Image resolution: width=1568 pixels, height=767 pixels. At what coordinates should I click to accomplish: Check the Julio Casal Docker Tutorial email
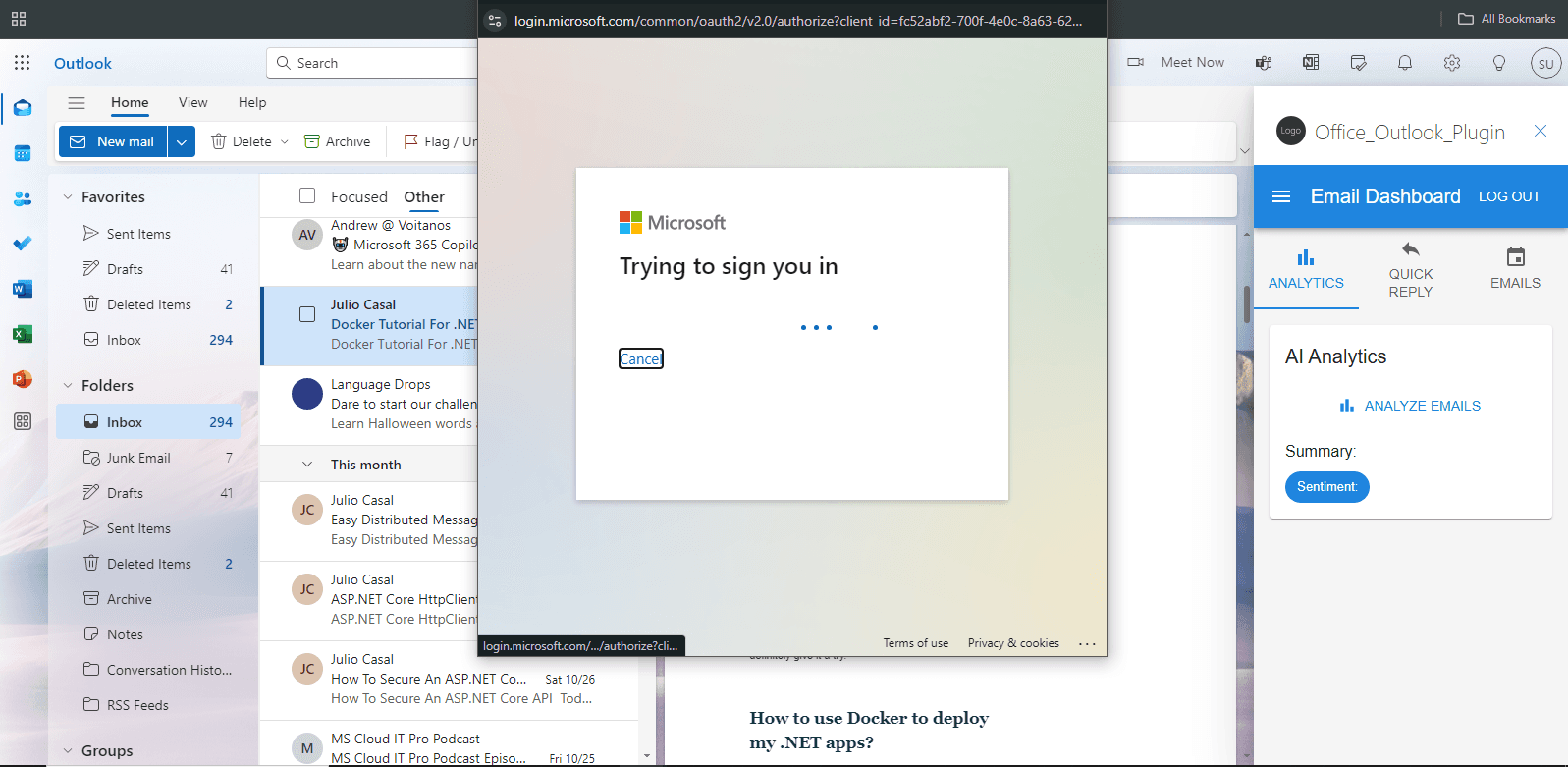[x=307, y=314]
